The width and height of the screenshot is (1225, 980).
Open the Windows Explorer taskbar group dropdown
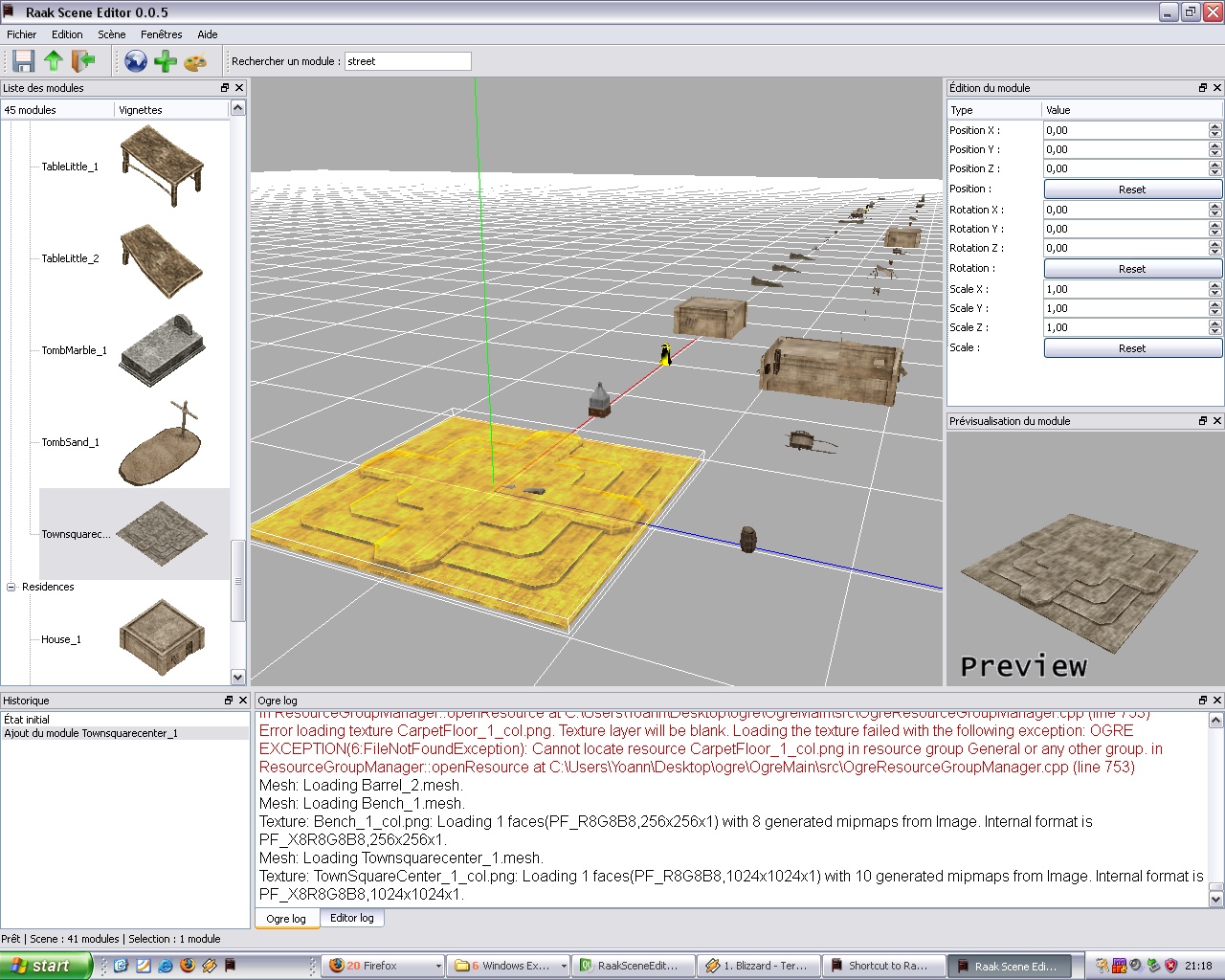click(562, 966)
